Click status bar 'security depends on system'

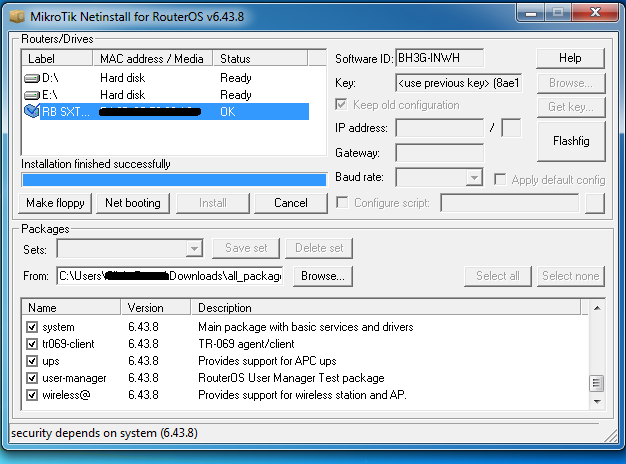(x=104, y=433)
